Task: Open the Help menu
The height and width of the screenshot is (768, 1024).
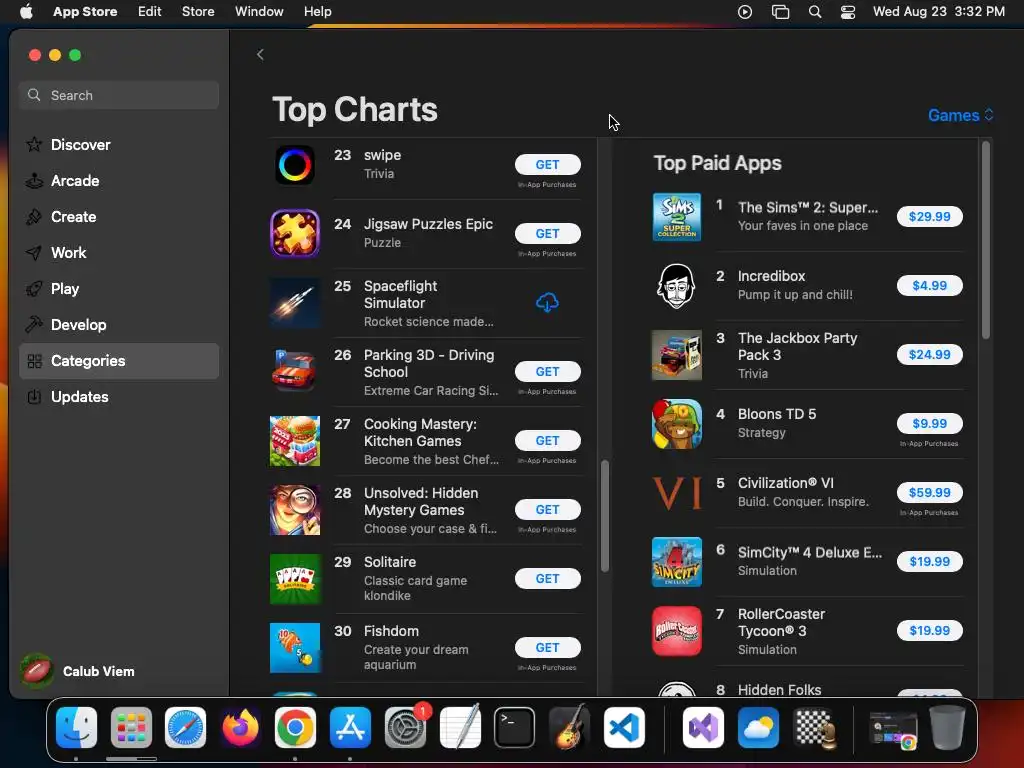Action: coord(317,12)
